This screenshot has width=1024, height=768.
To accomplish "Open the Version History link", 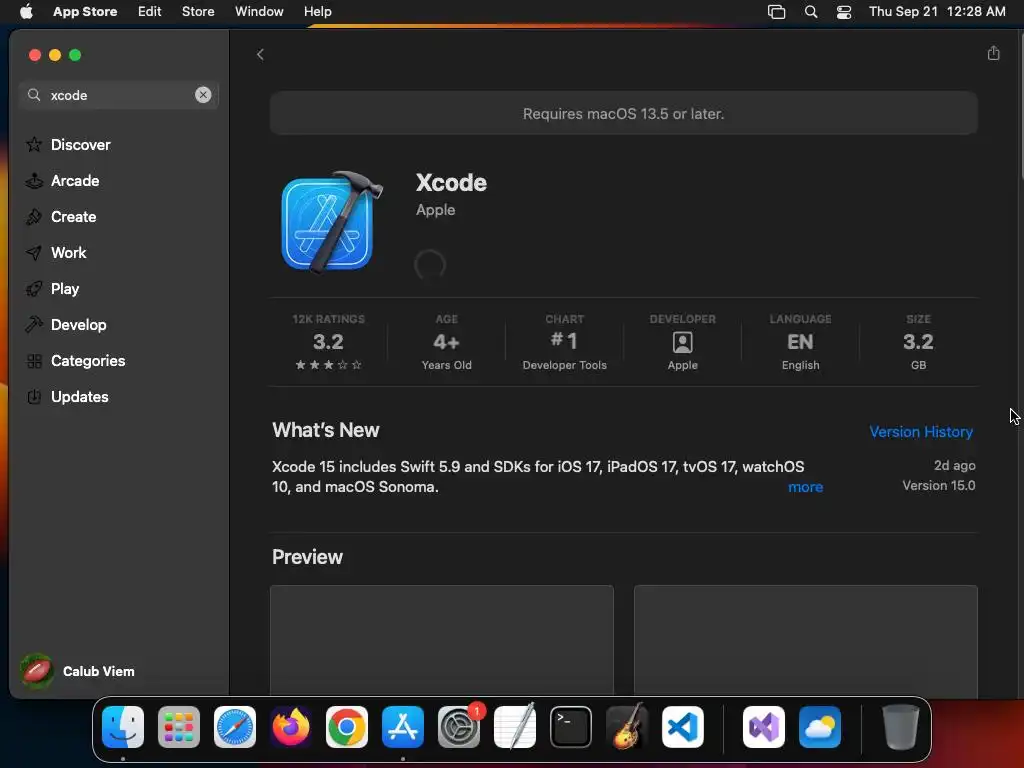I will (921, 432).
